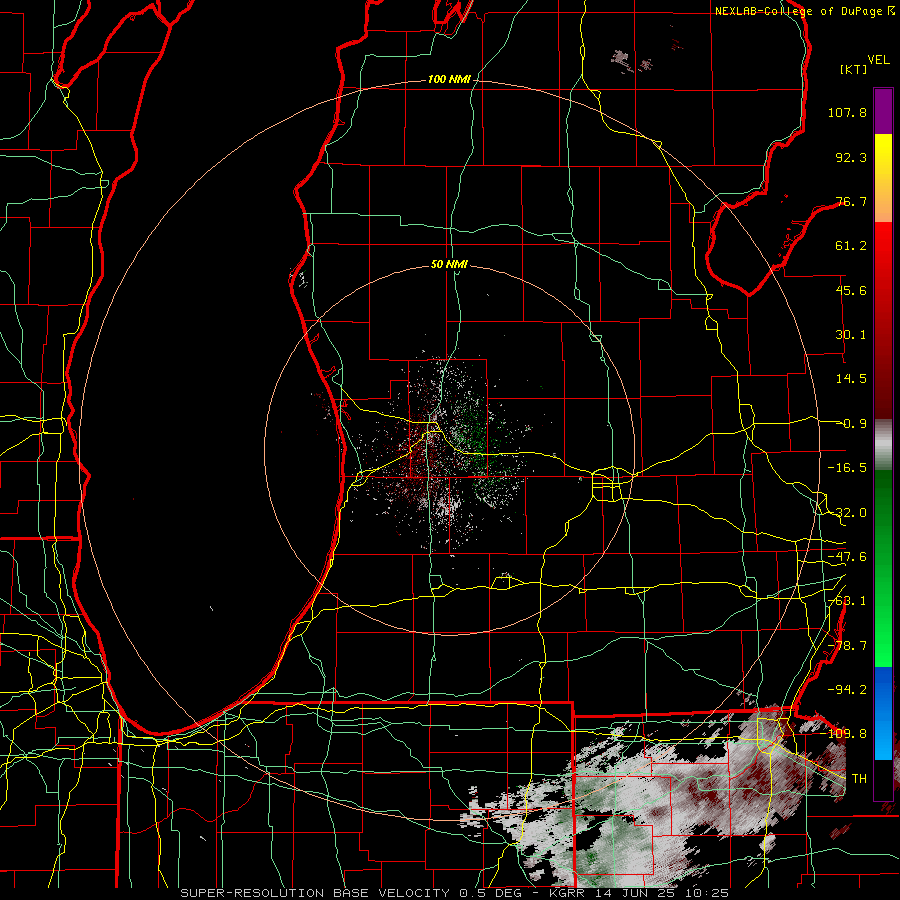The height and width of the screenshot is (900, 900).
Task: Select the -94.2 velocity scale value
Action: click(847, 690)
